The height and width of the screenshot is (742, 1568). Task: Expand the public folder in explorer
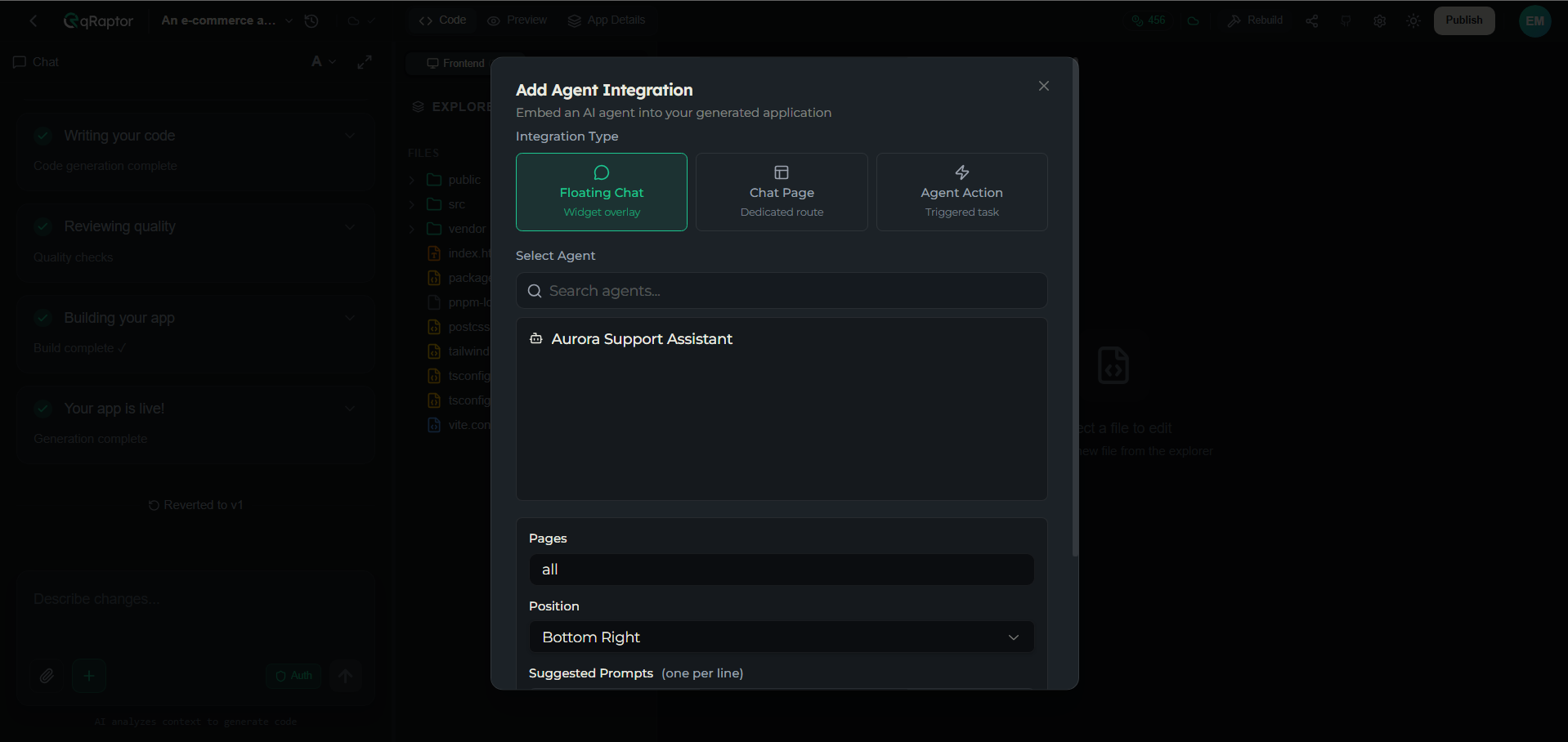(x=412, y=180)
